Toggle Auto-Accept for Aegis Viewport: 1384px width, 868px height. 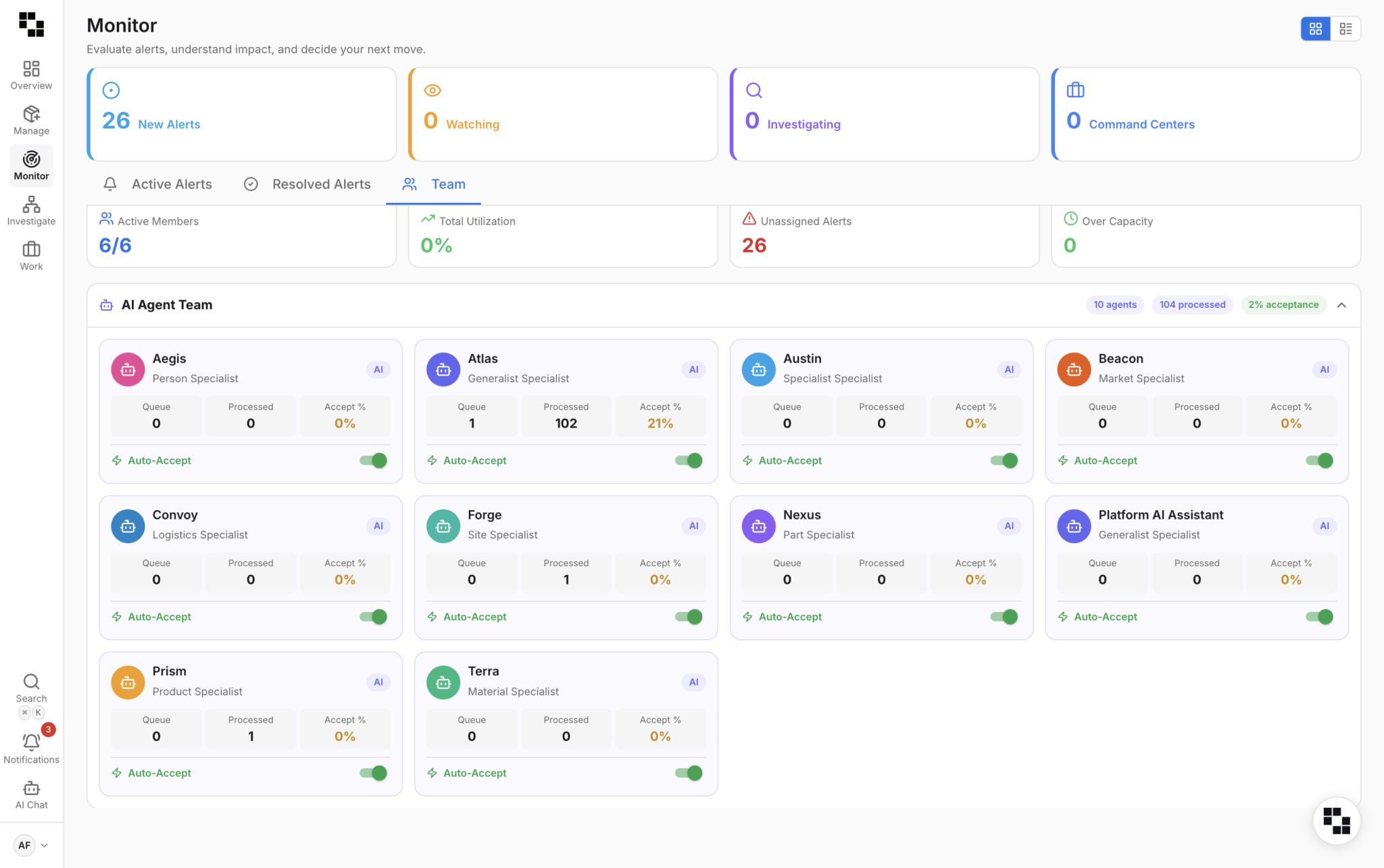[373, 461]
